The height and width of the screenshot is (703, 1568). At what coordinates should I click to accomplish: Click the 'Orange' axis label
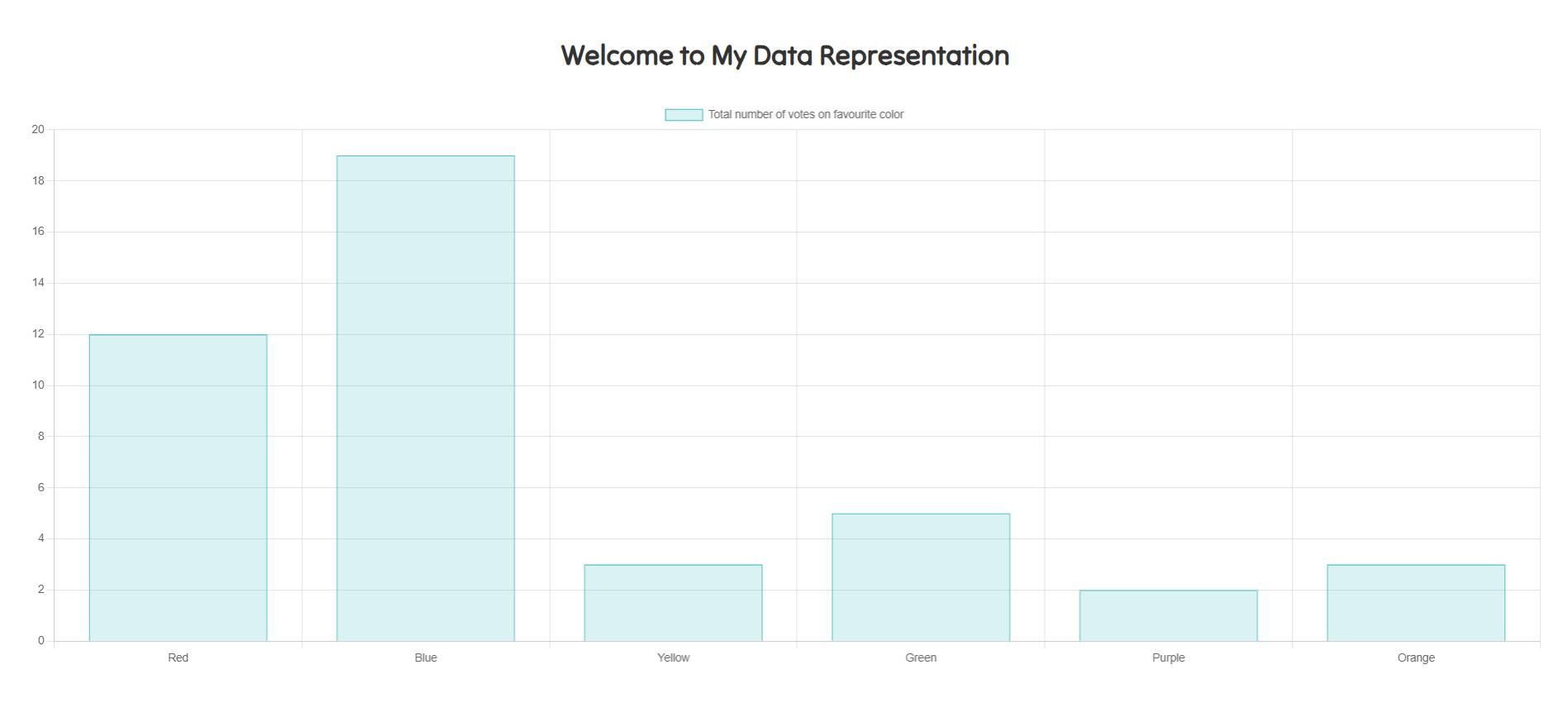tap(1416, 658)
